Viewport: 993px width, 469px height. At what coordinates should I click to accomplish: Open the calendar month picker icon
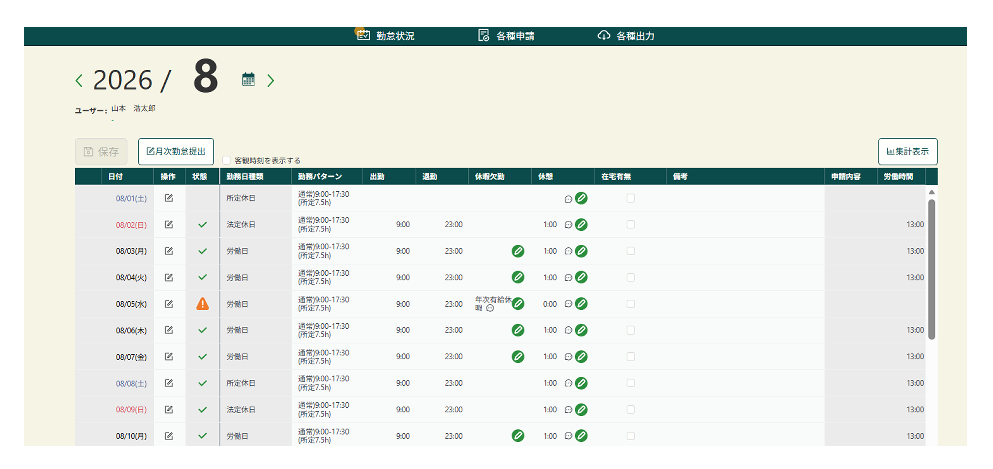pyautogui.click(x=248, y=79)
